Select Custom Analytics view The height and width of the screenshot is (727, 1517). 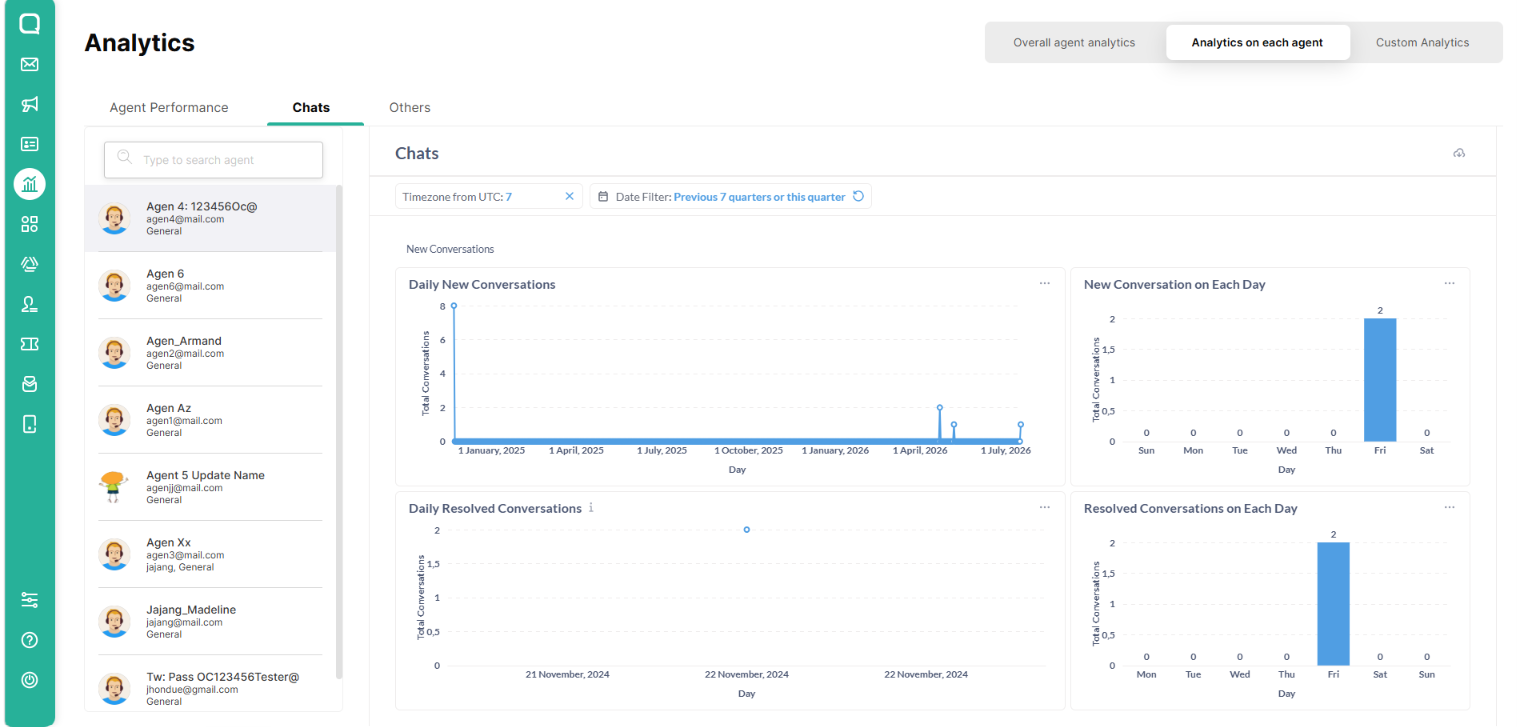[x=1422, y=43]
